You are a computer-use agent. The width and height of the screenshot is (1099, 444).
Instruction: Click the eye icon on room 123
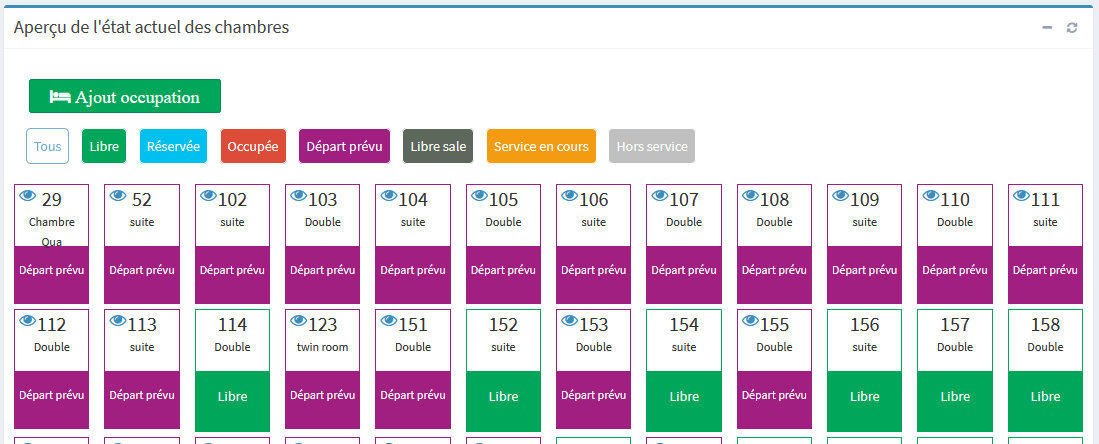coord(298,322)
